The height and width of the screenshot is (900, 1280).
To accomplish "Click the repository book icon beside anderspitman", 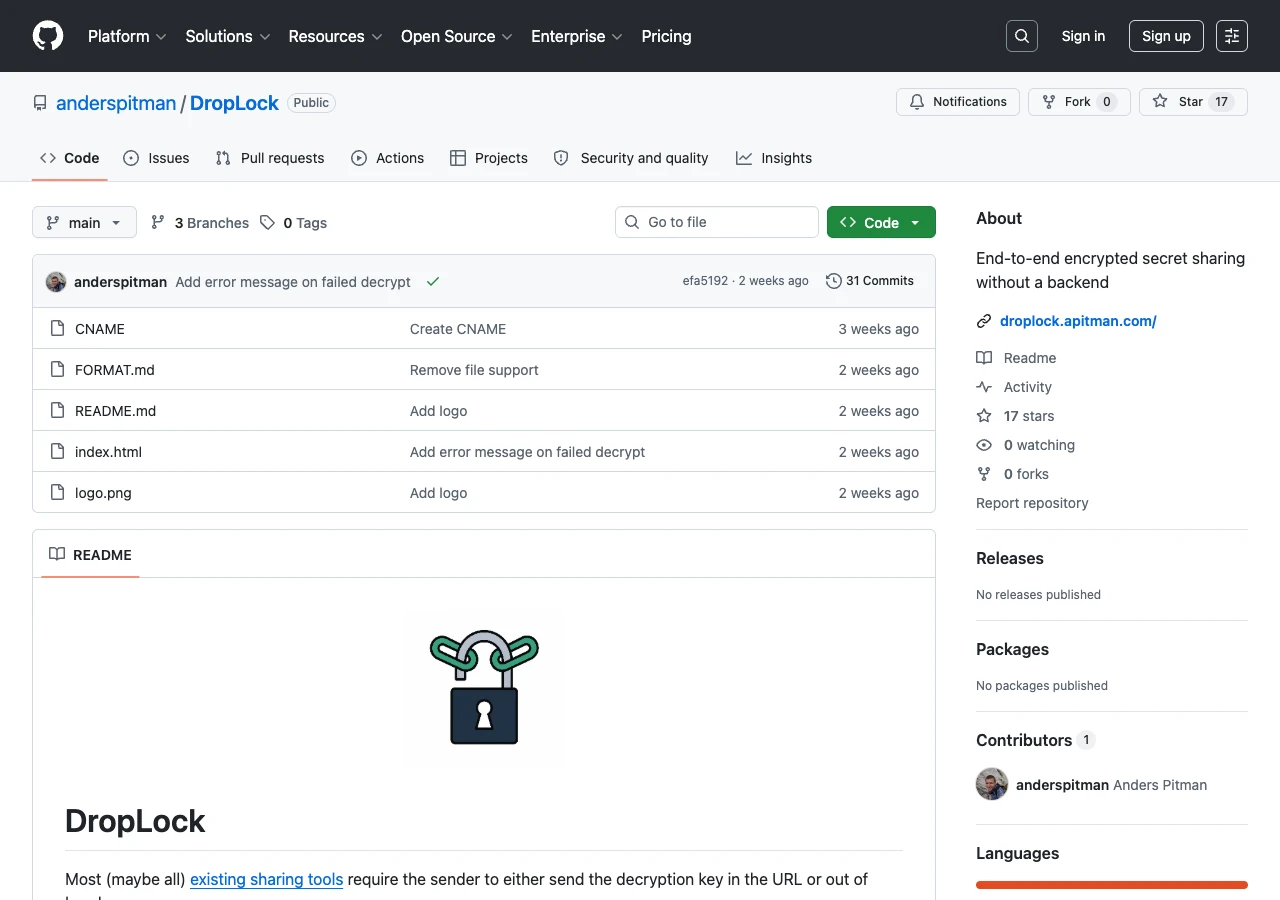I will click(x=40, y=103).
